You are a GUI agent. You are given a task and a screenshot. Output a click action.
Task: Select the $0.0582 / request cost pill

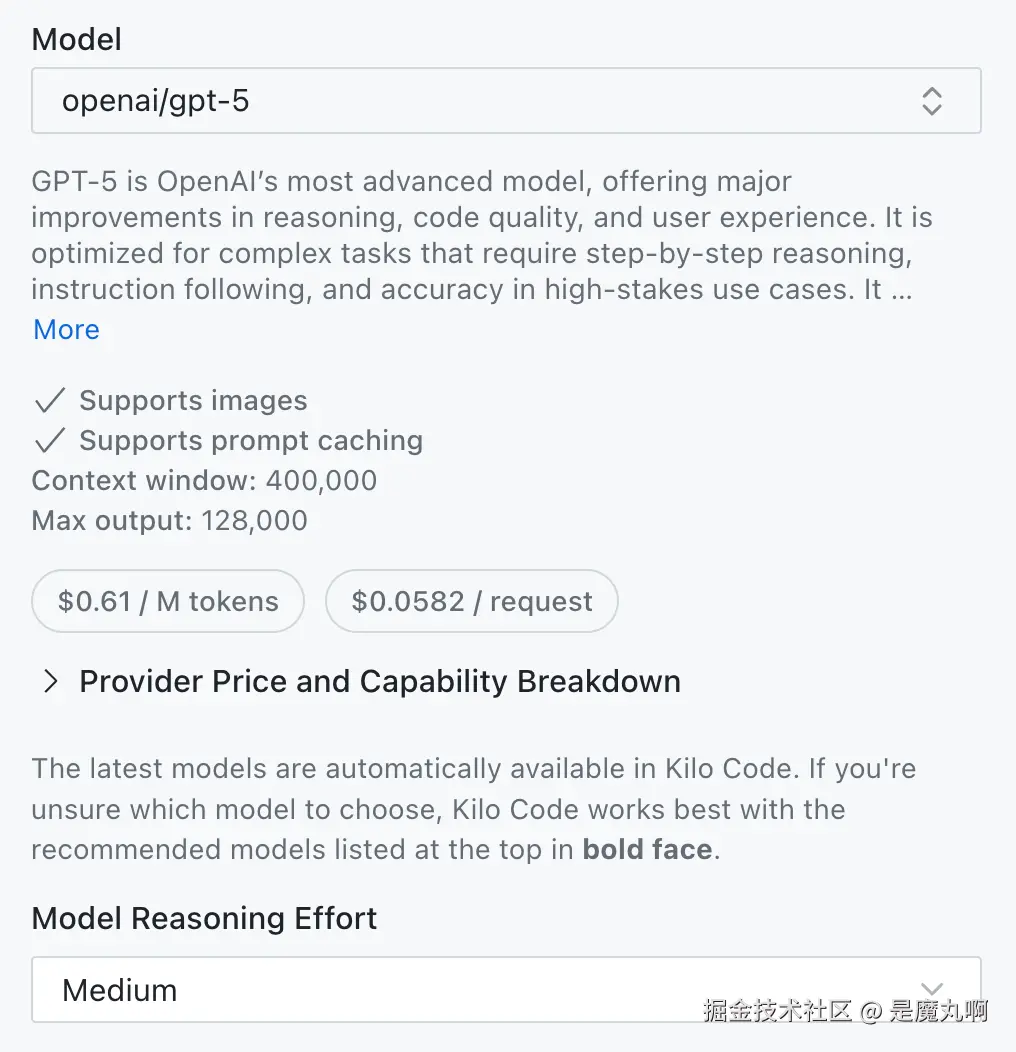pyautogui.click(x=471, y=601)
